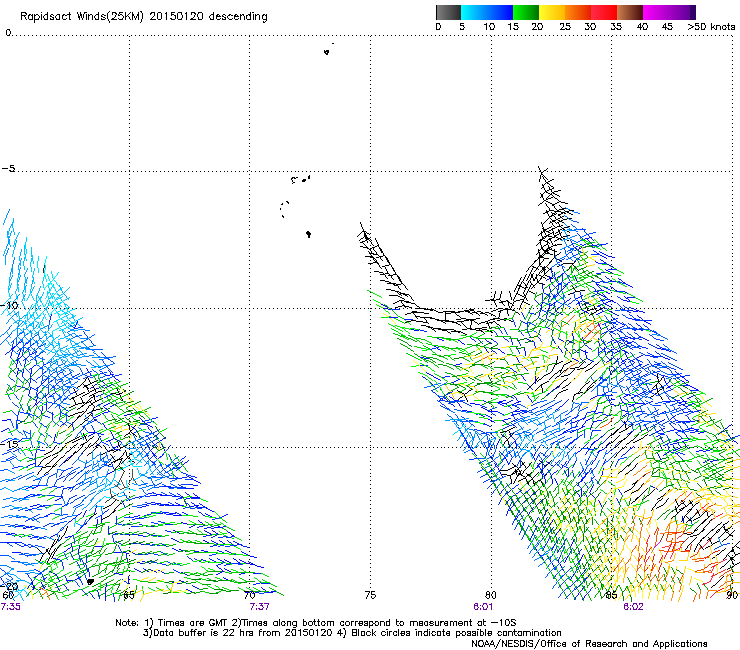Click the '70' longitude axis label
This screenshot has height=650, width=740.
coord(250,595)
